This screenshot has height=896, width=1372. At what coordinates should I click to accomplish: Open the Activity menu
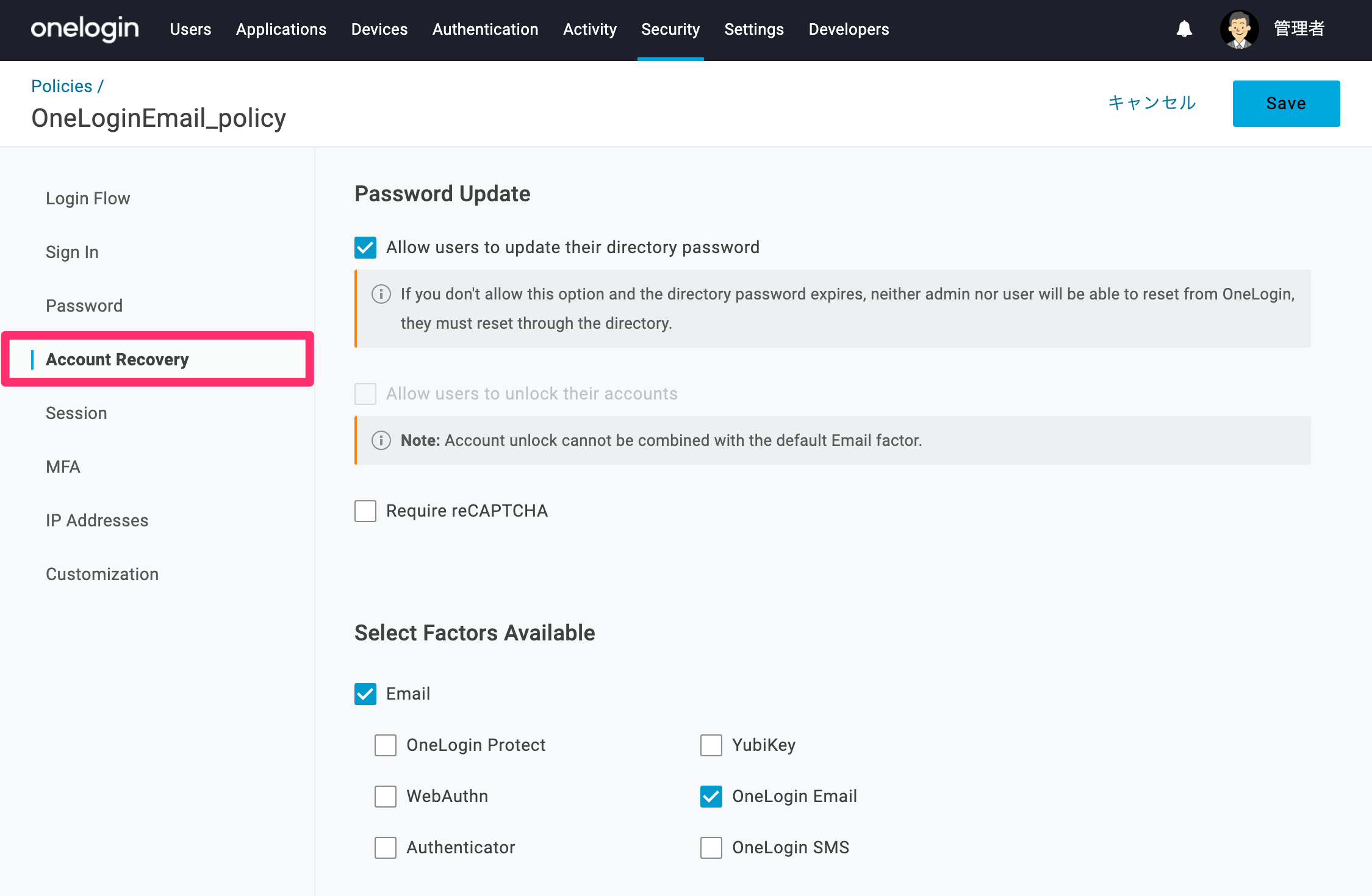(x=590, y=29)
